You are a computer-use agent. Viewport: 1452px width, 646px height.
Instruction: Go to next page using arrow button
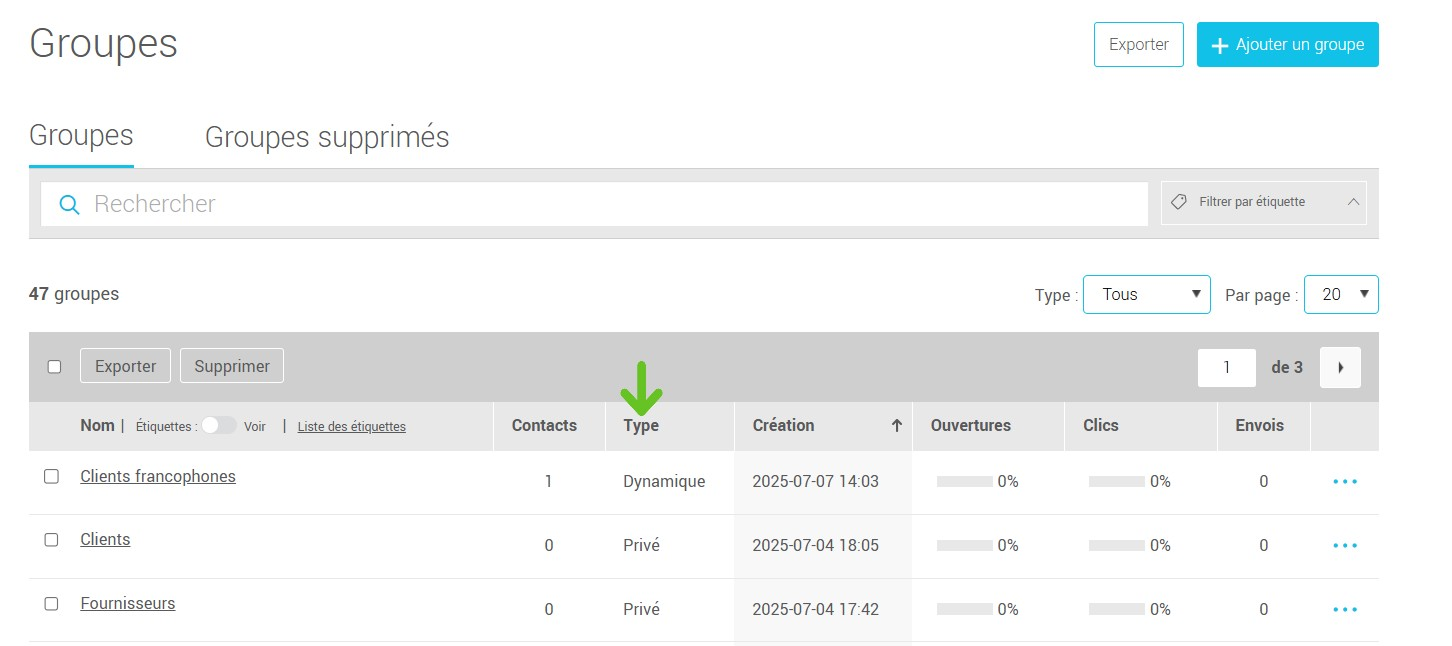click(1340, 367)
